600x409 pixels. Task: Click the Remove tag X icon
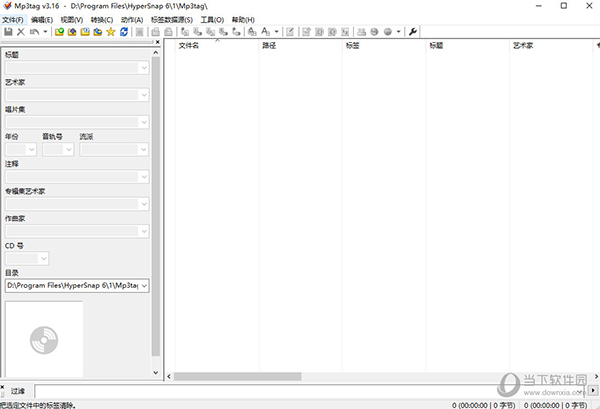click(21, 32)
